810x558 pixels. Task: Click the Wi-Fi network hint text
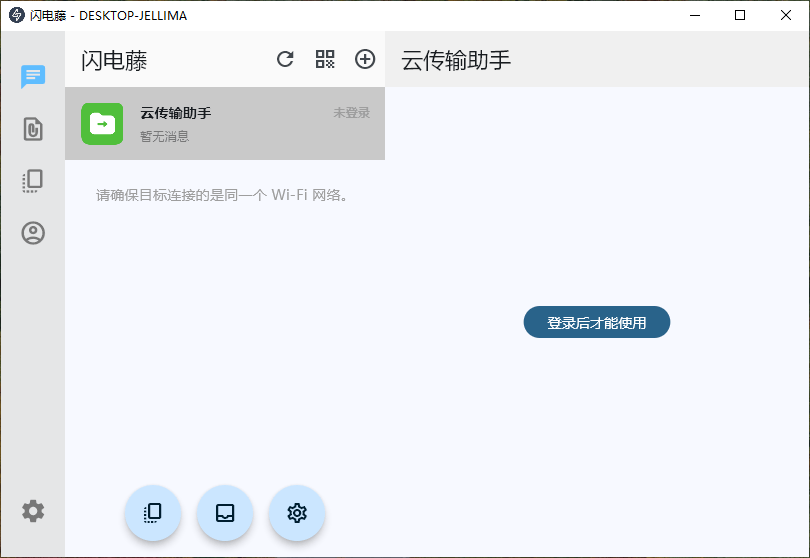[223, 195]
